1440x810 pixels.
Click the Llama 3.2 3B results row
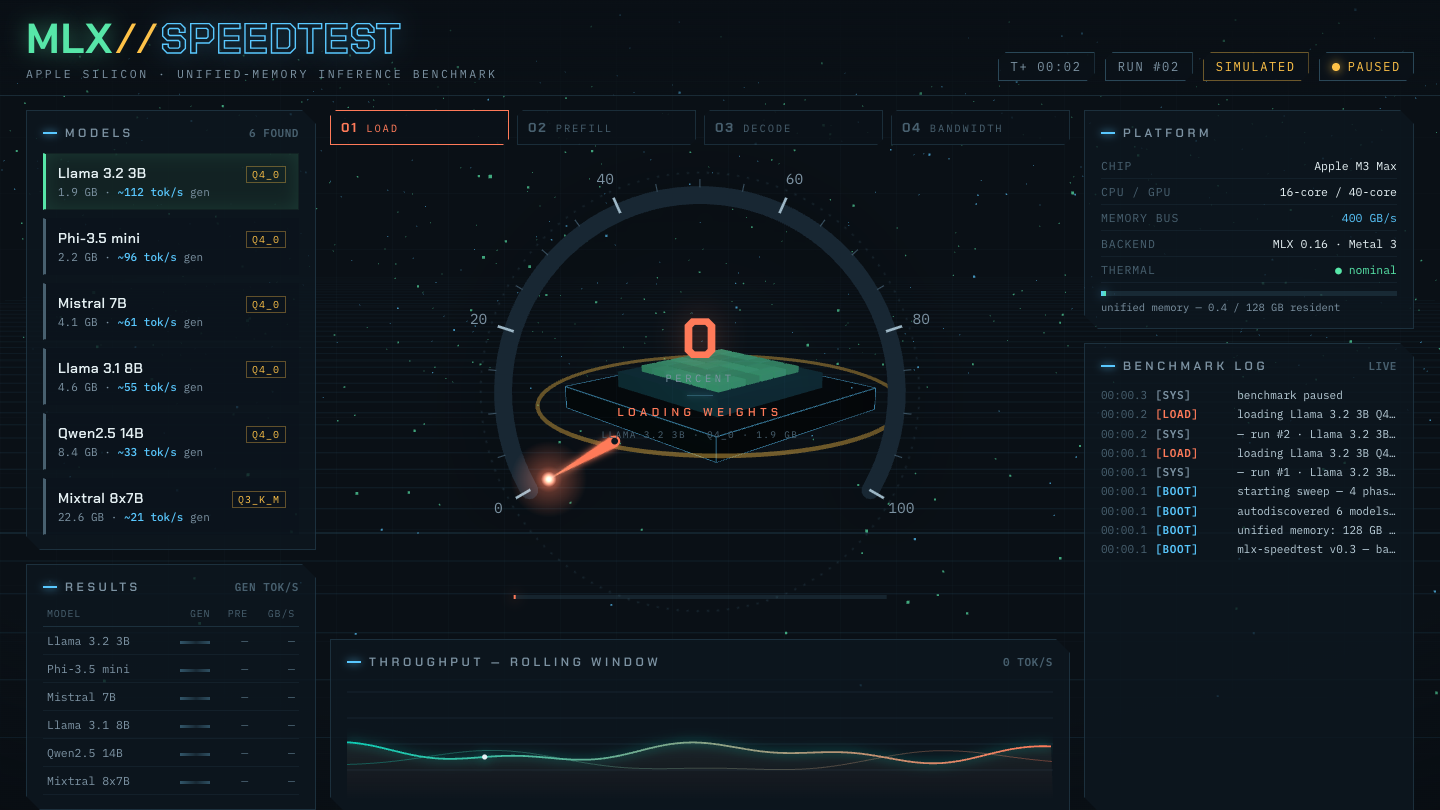171,641
